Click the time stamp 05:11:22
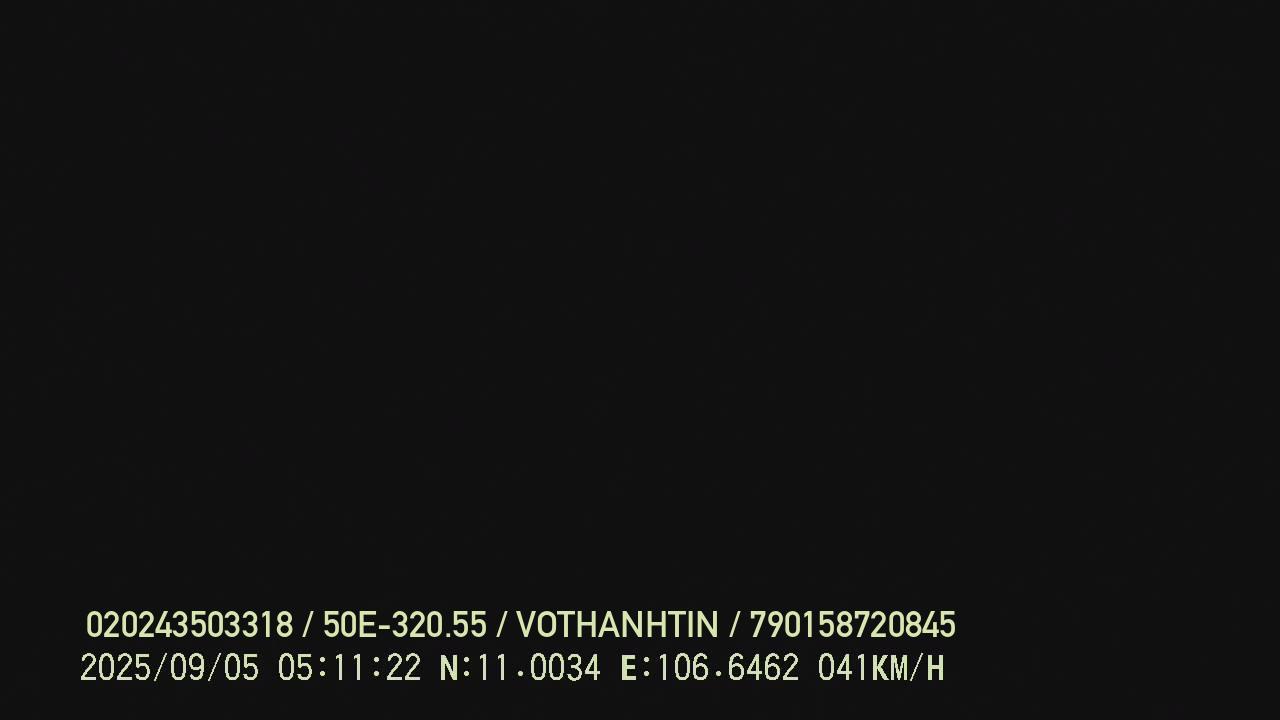 [x=349, y=668]
